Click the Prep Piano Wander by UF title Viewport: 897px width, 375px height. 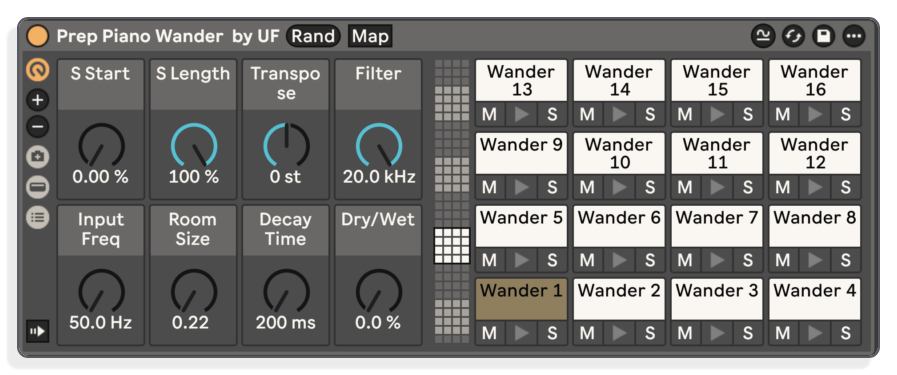[x=168, y=37]
